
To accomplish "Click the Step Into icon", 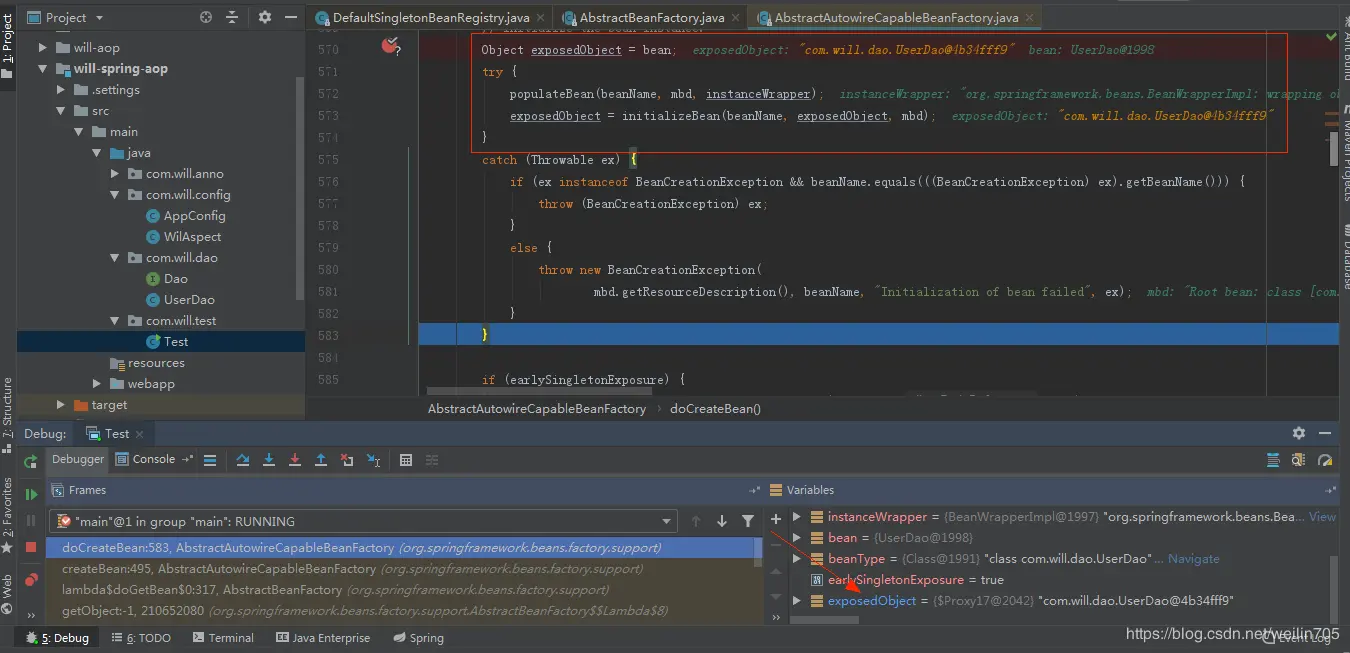I will pos(269,460).
